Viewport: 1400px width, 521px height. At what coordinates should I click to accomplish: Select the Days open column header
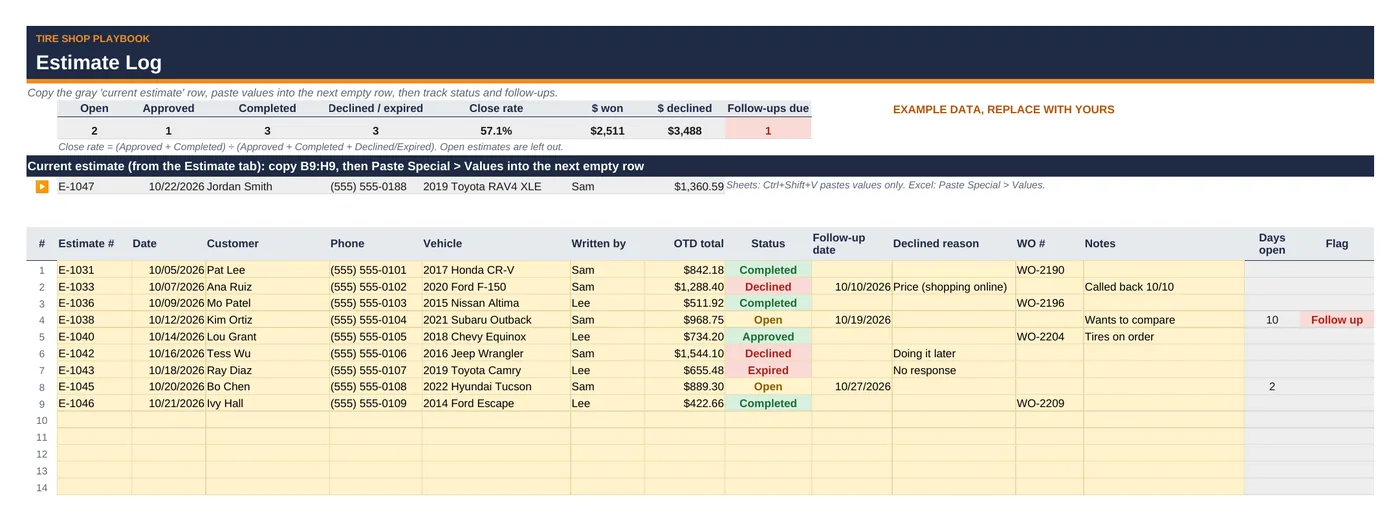(x=1272, y=243)
